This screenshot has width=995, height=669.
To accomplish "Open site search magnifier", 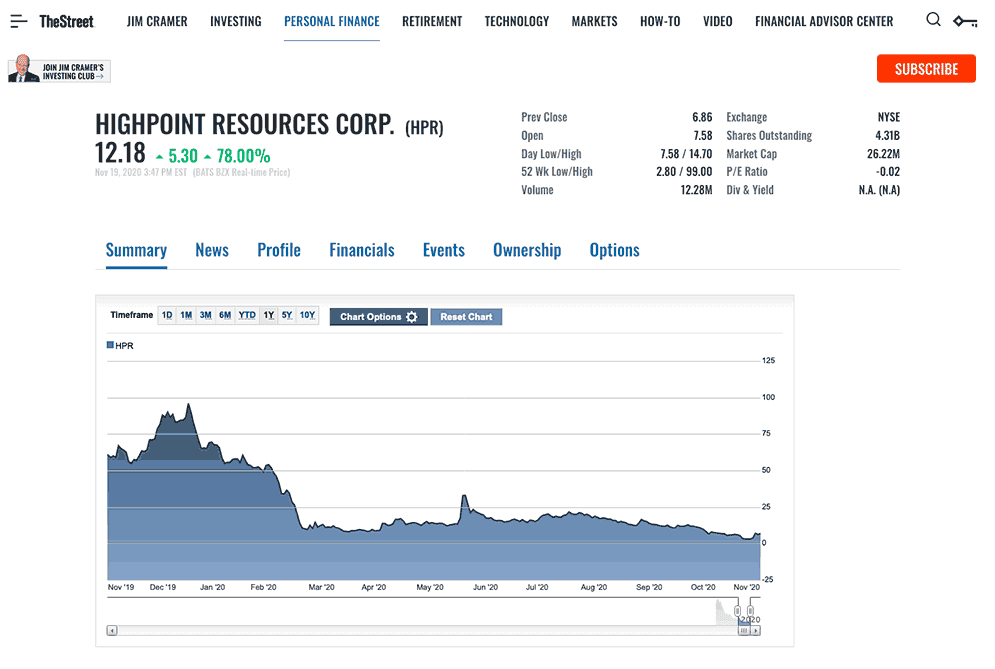I will coord(933,20).
